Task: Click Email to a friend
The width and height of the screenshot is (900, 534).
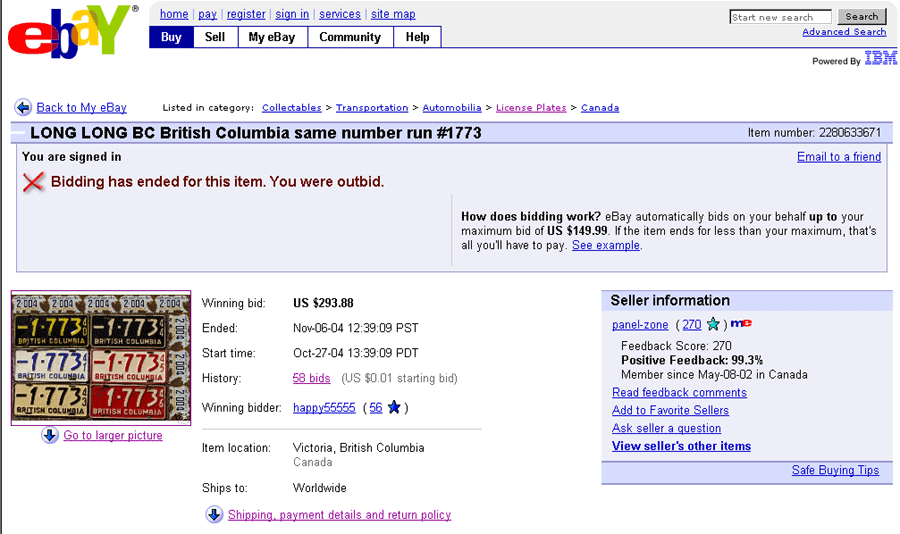Action: (x=839, y=157)
